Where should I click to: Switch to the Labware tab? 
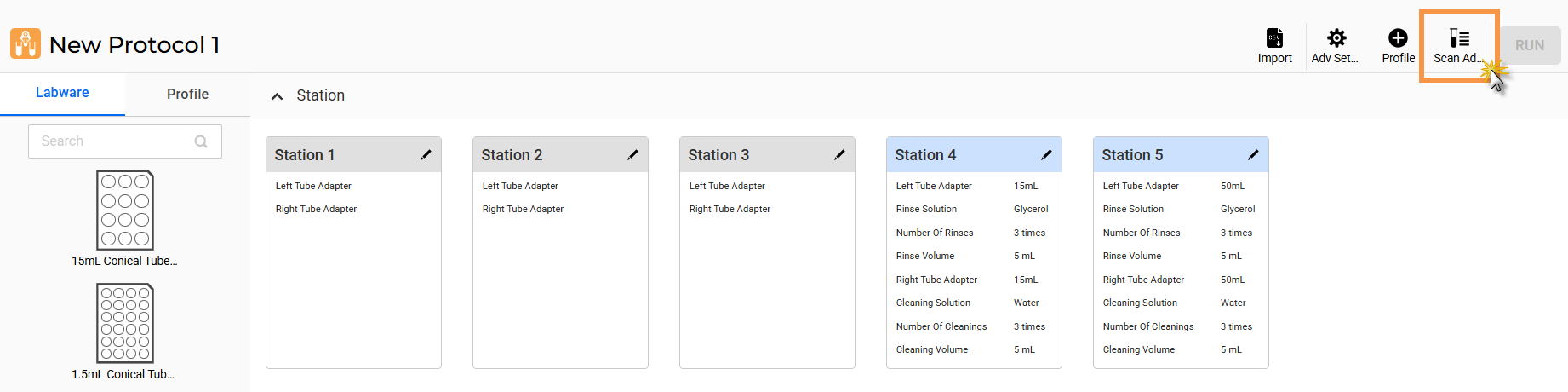[62, 93]
